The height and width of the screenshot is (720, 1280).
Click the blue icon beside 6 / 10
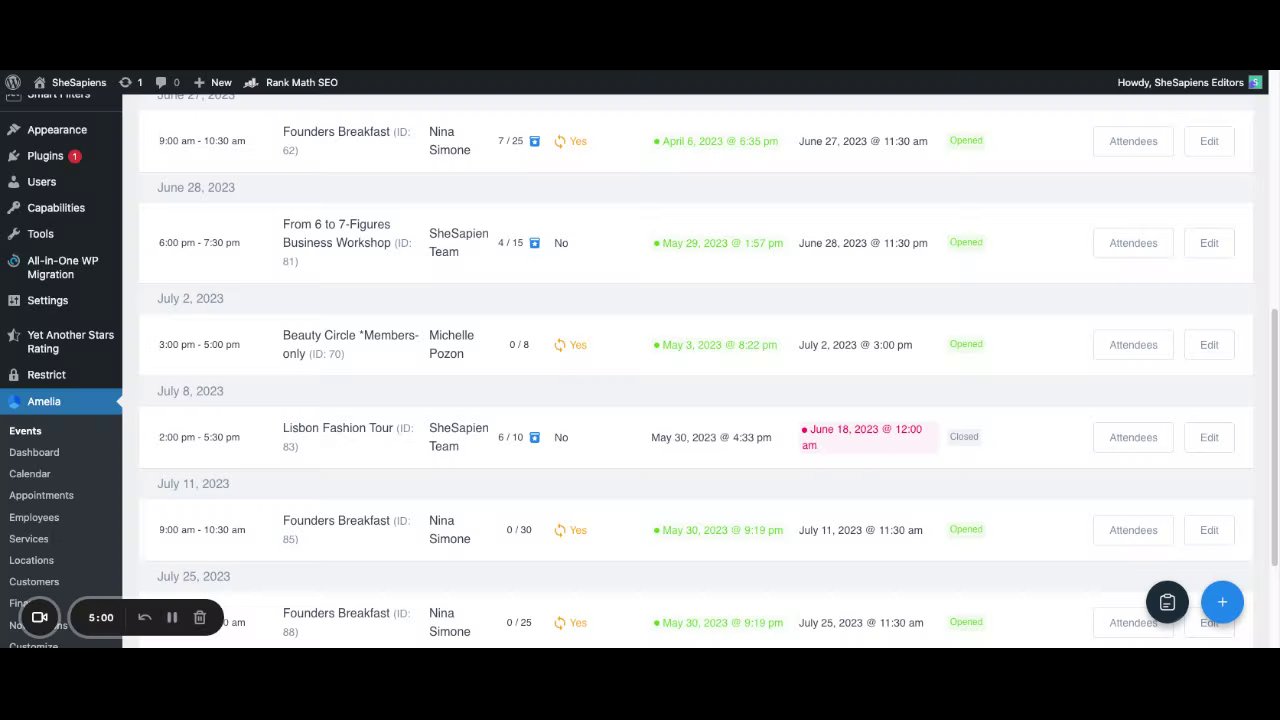coord(534,437)
